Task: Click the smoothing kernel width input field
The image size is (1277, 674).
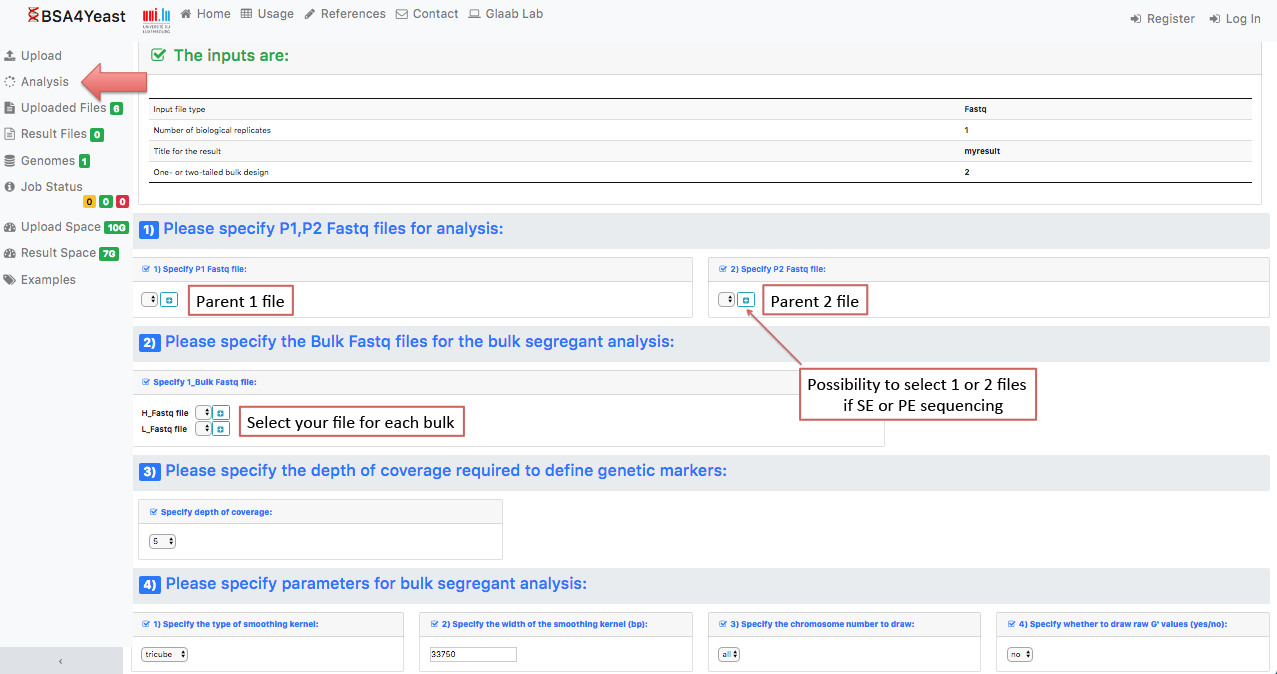Action: click(x=472, y=654)
